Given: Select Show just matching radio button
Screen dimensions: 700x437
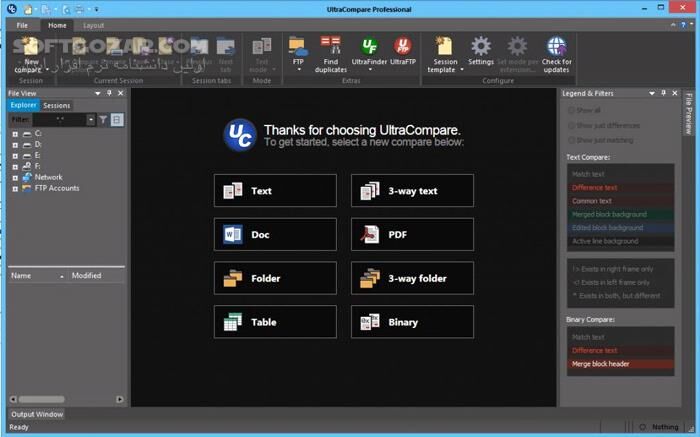Looking at the screenshot, I should coord(571,140).
